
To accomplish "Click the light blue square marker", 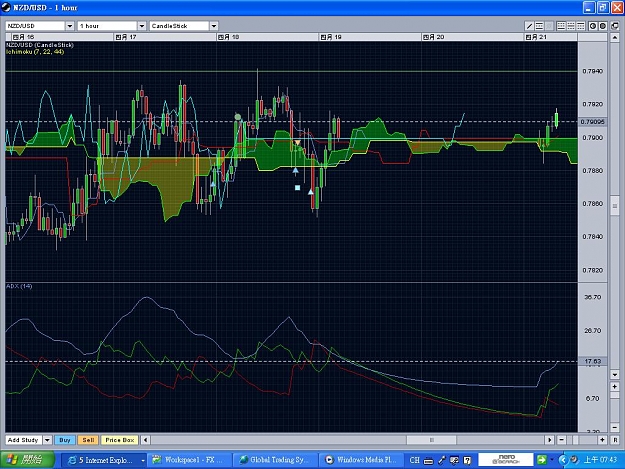I will [297, 187].
